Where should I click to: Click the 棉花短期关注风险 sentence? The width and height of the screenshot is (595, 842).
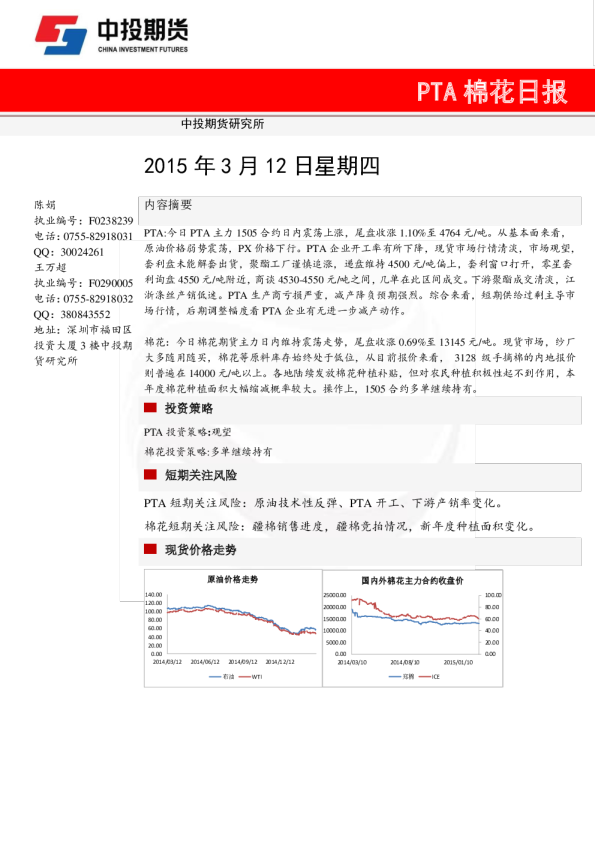(340, 526)
